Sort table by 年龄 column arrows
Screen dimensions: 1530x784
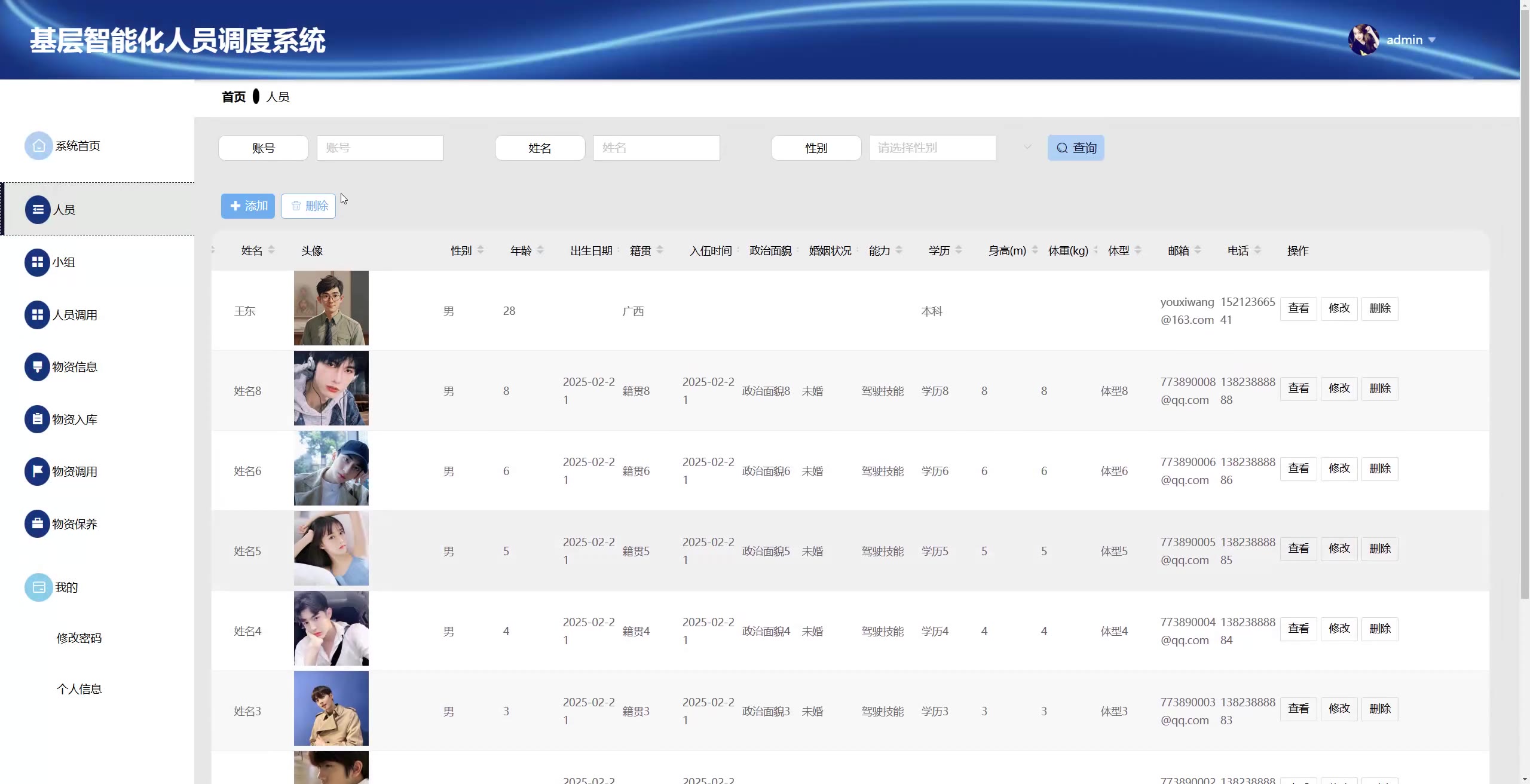tap(540, 250)
